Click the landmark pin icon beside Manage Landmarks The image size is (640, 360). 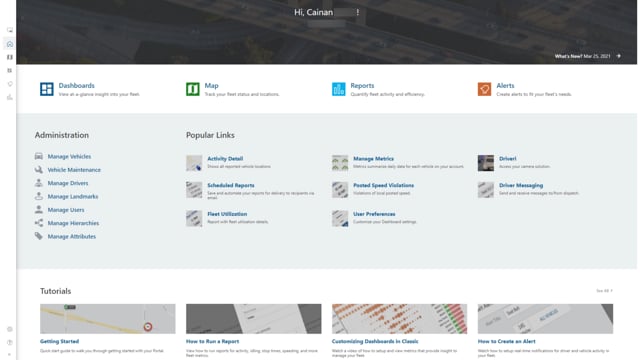pos(39,196)
